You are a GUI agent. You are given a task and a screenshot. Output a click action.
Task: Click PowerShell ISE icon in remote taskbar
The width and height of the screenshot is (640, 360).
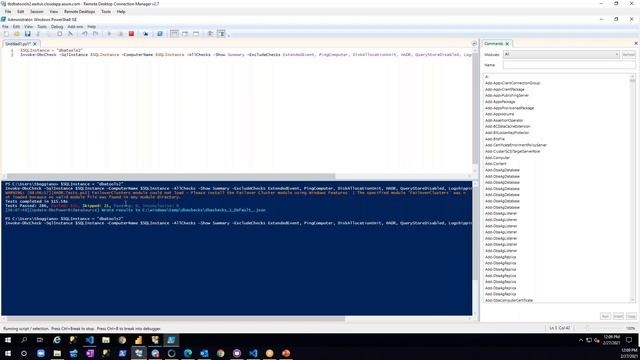click(171, 340)
